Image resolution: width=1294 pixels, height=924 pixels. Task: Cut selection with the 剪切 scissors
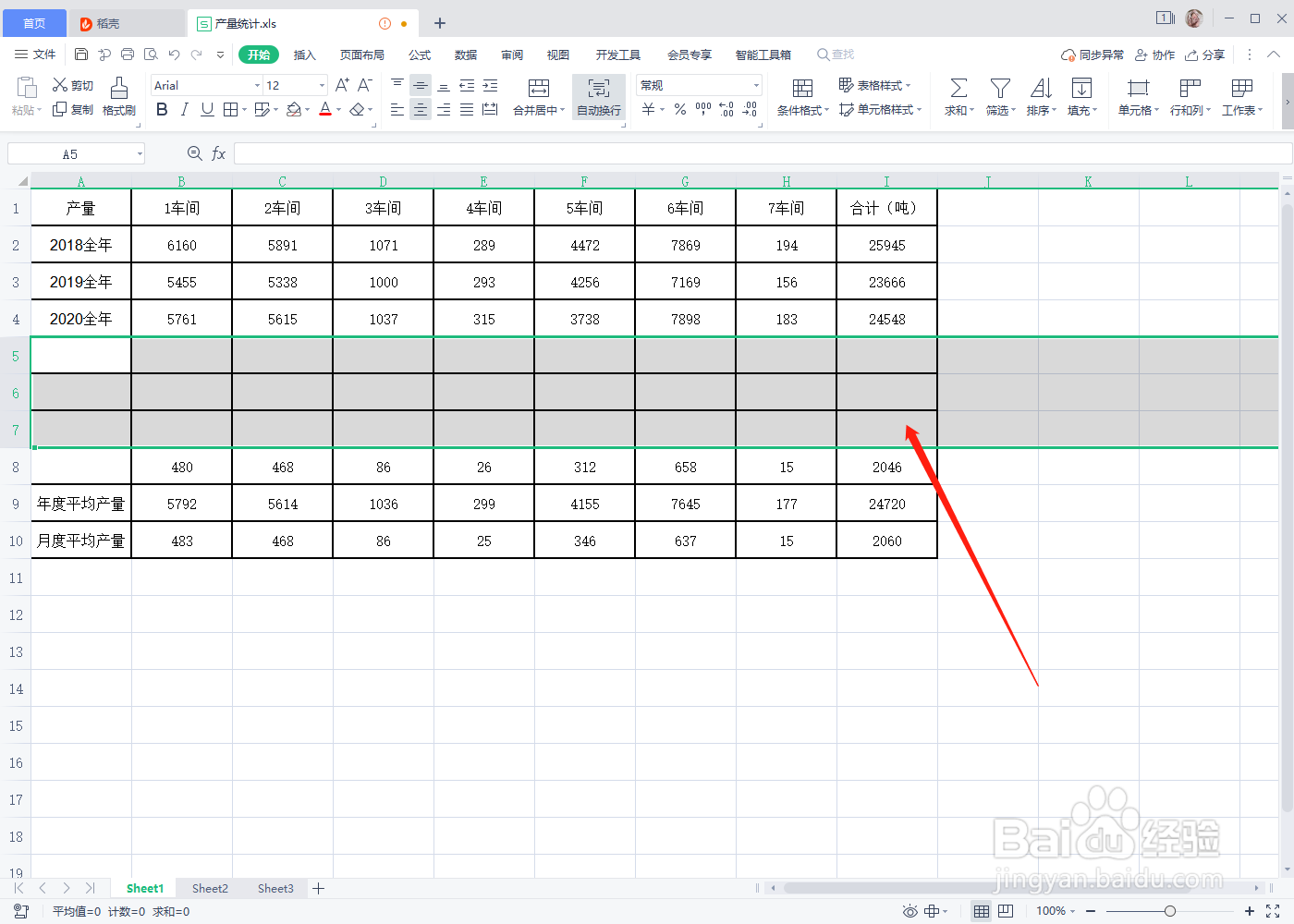coord(72,85)
